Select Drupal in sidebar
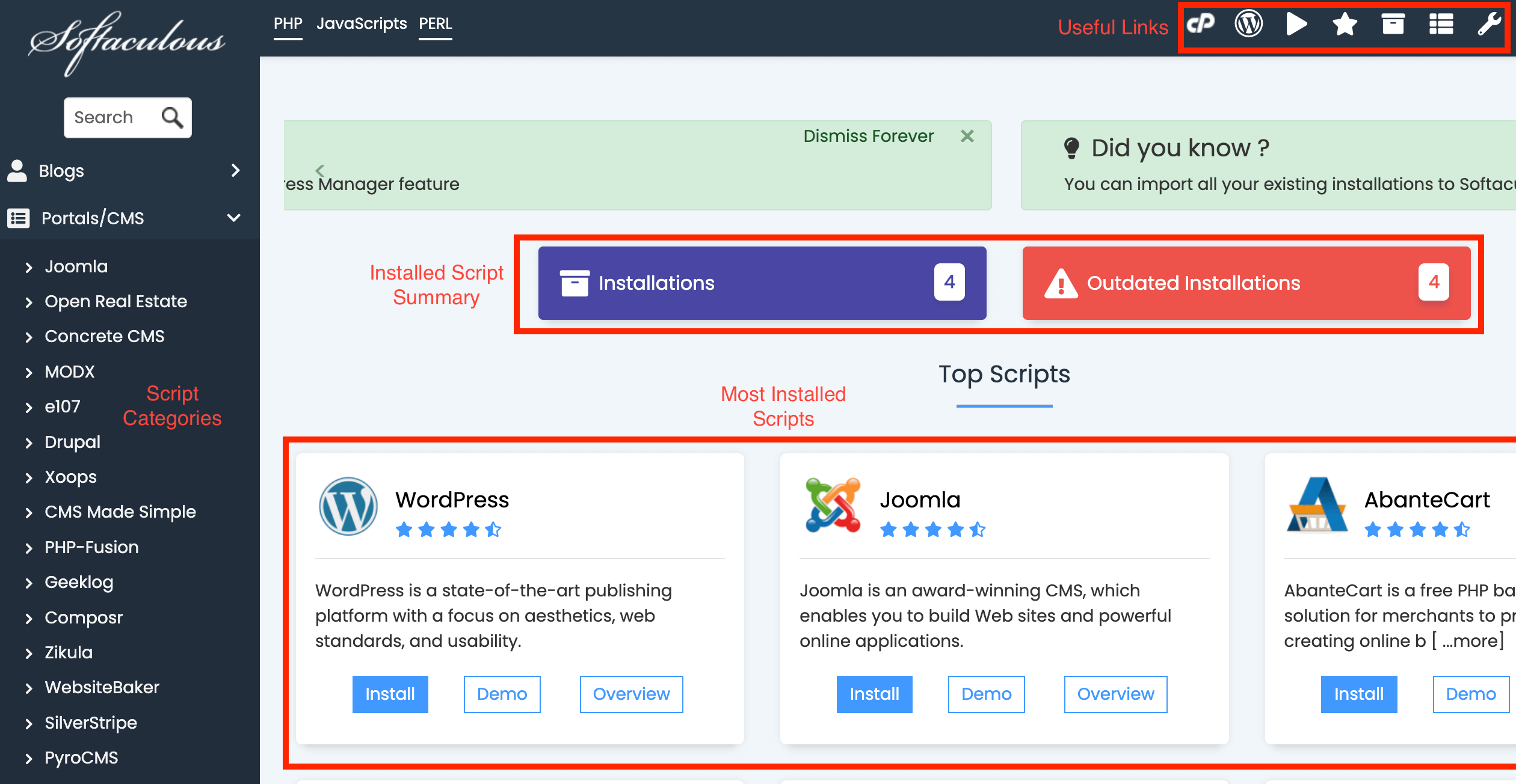The width and height of the screenshot is (1516, 784). pyautogui.click(x=72, y=442)
